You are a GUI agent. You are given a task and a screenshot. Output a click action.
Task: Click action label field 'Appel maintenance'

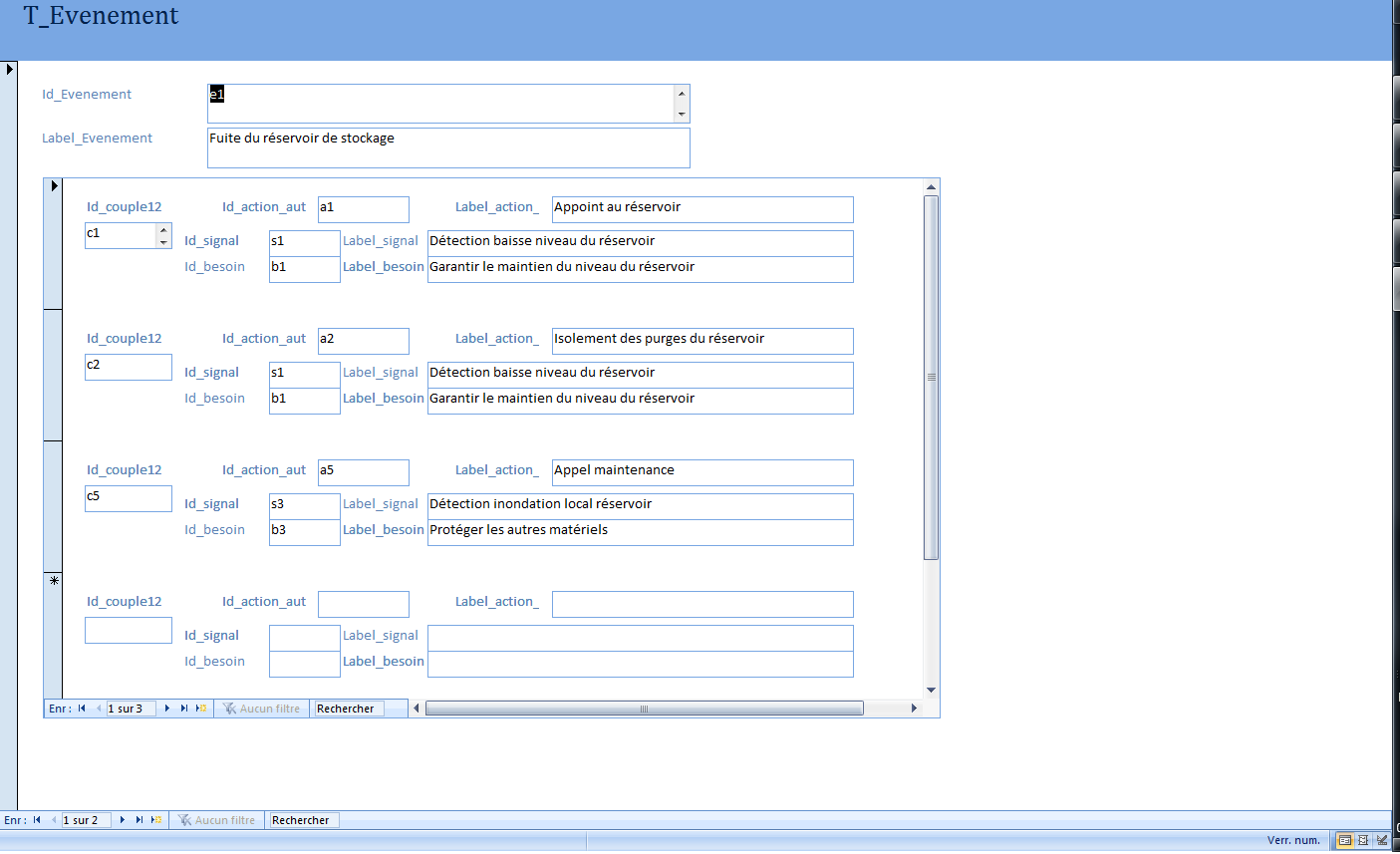(x=702, y=472)
